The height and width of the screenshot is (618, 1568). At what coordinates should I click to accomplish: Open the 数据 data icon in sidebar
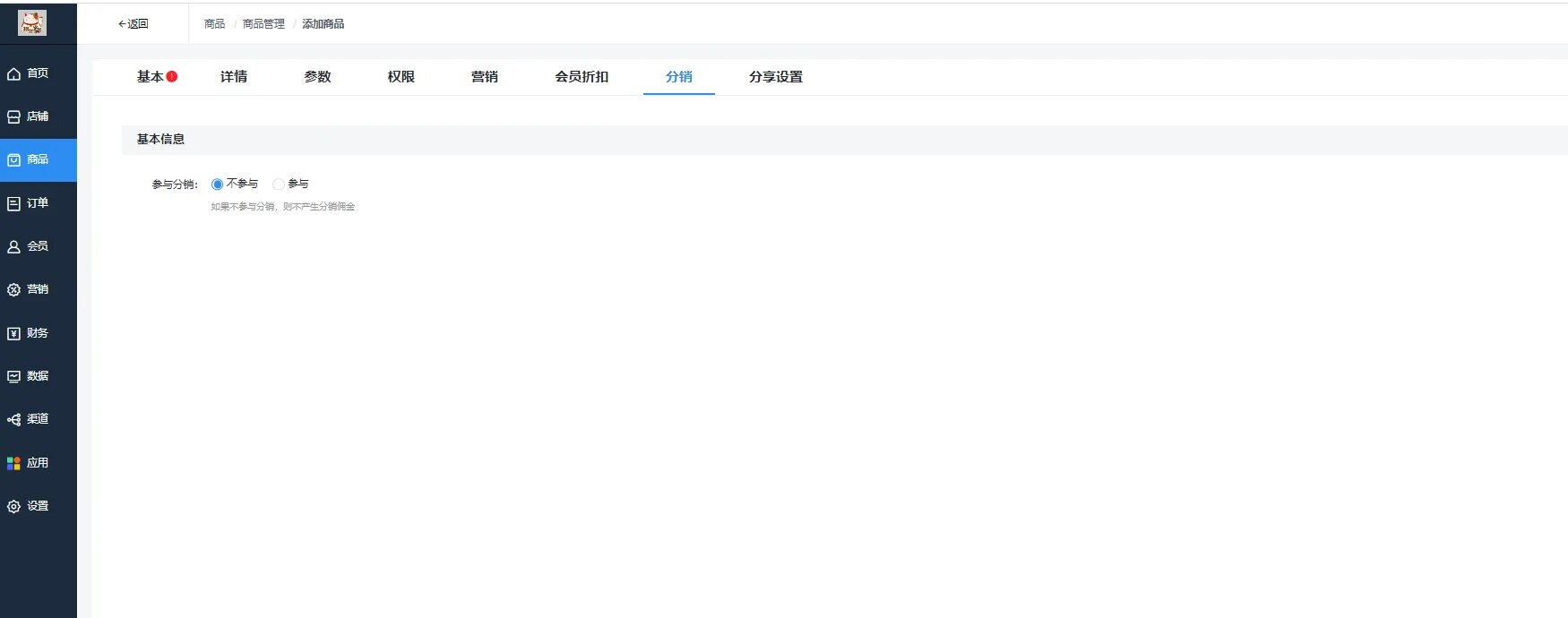(14, 376)
